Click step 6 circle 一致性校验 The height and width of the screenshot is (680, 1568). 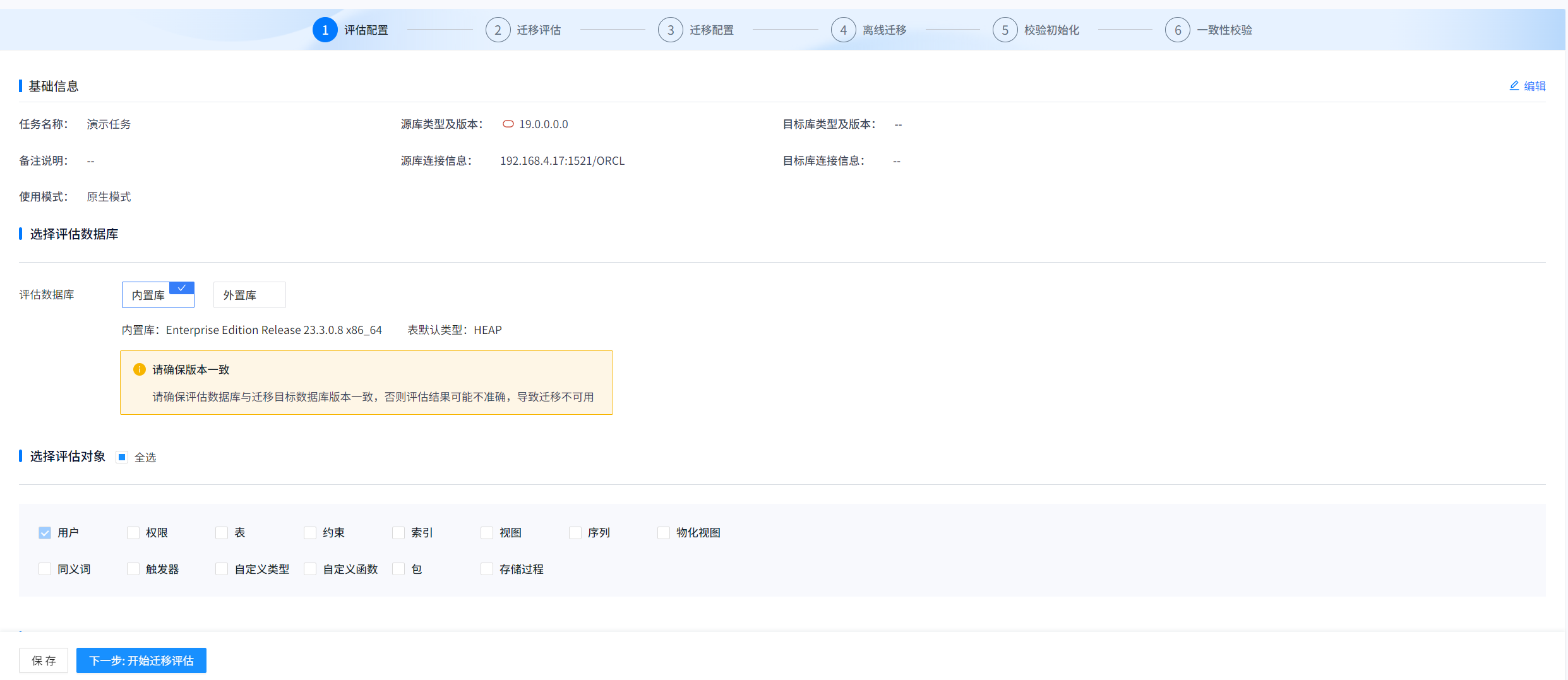pyautogui.click(x=1177, y=30)
